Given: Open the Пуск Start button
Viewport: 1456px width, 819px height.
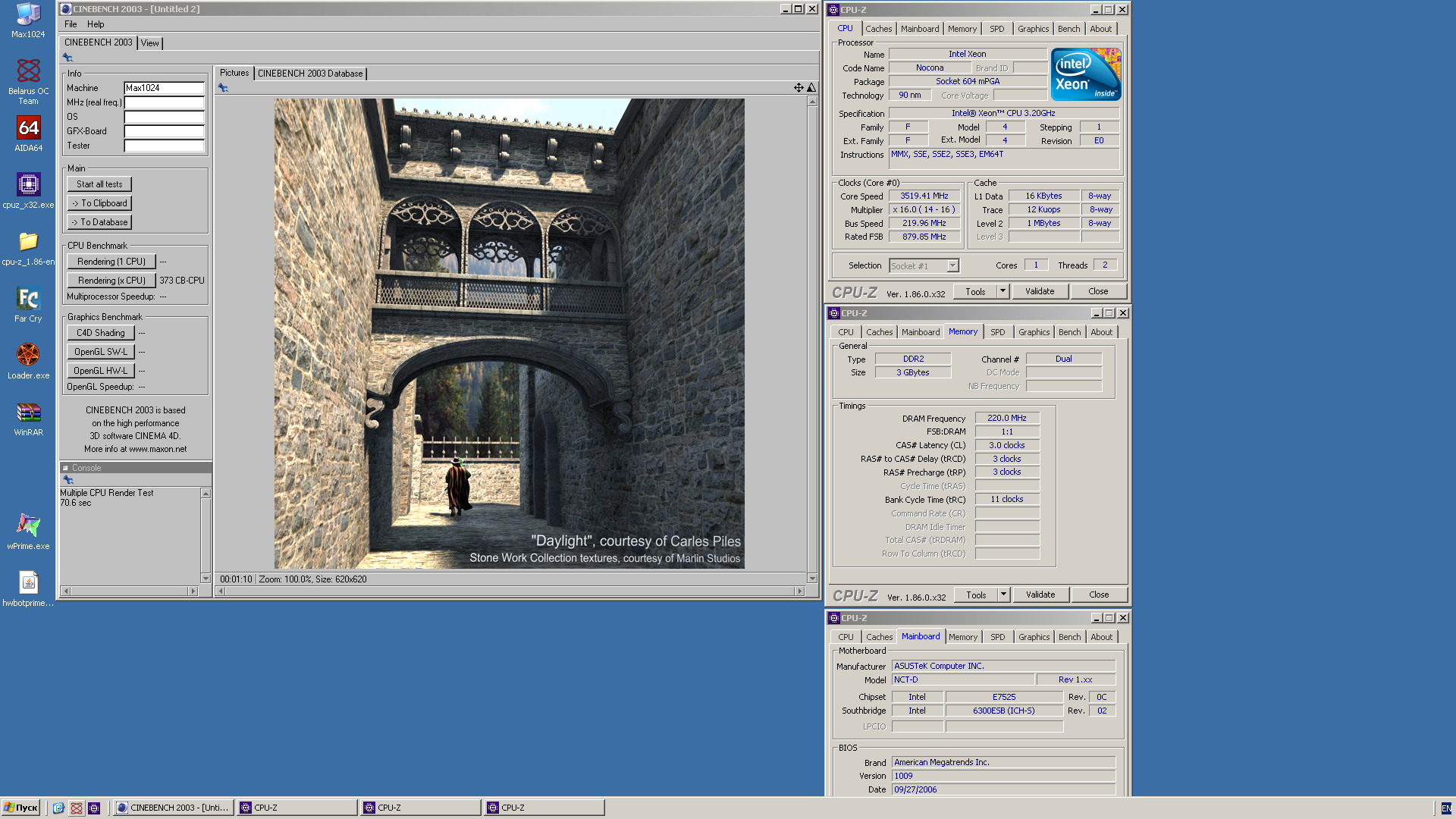Looking at the screenshot, I should pyautogui.click(x=20, y=808).
